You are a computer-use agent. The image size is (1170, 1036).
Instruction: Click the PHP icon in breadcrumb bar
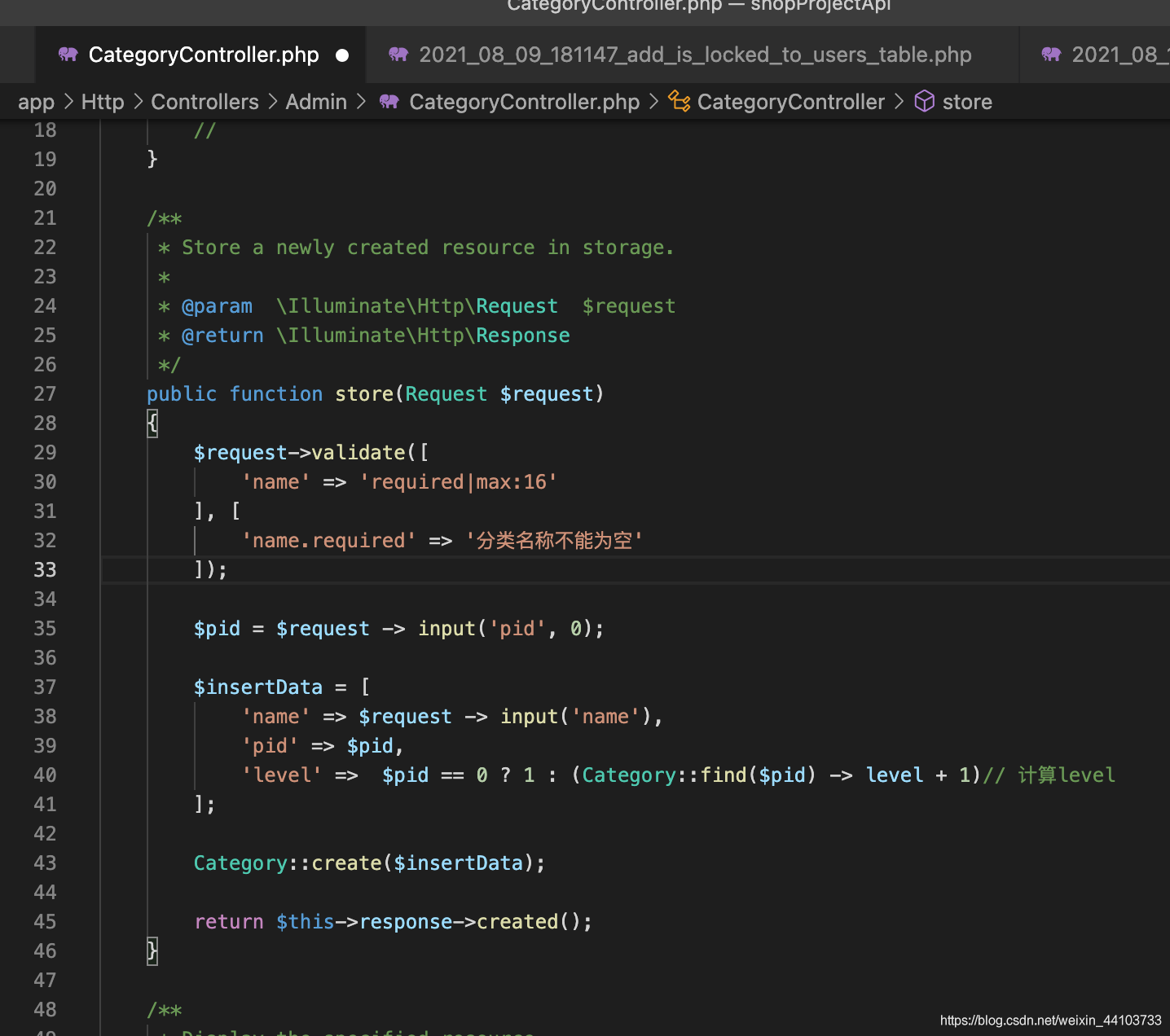[x=389, y=102]
